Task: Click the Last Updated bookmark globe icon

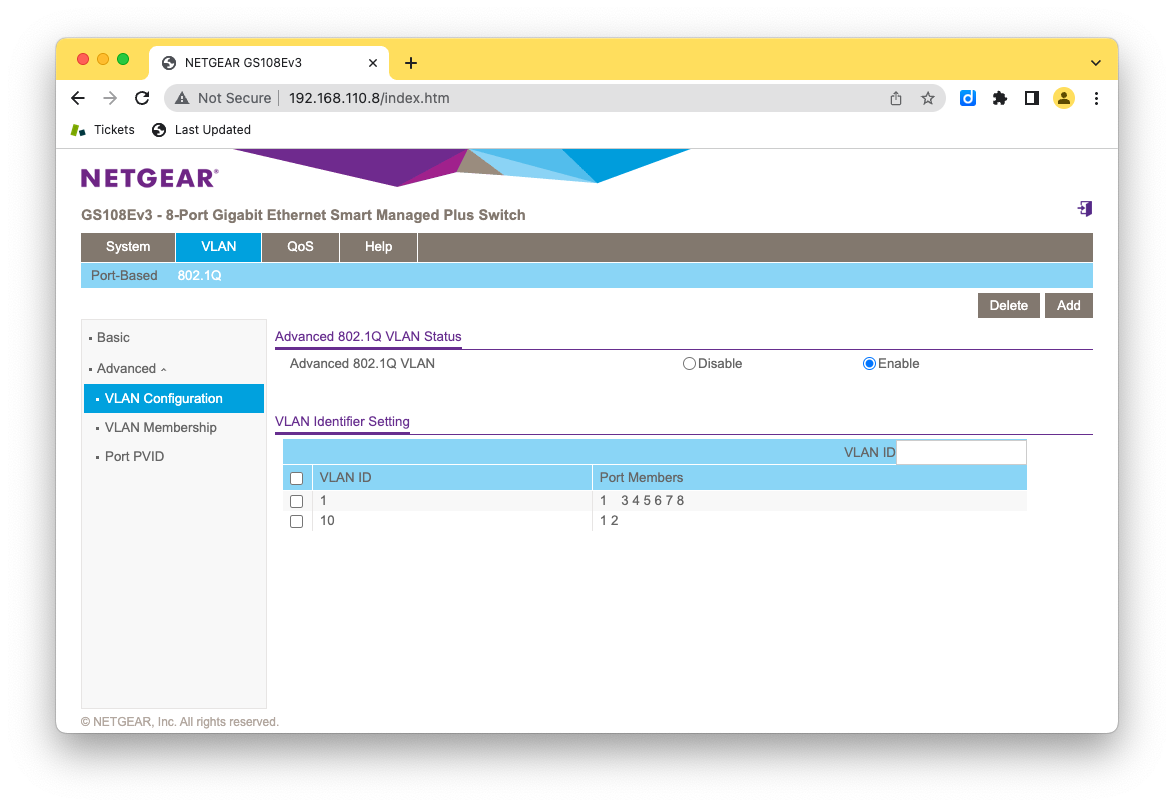Action: tap(159, 130)
